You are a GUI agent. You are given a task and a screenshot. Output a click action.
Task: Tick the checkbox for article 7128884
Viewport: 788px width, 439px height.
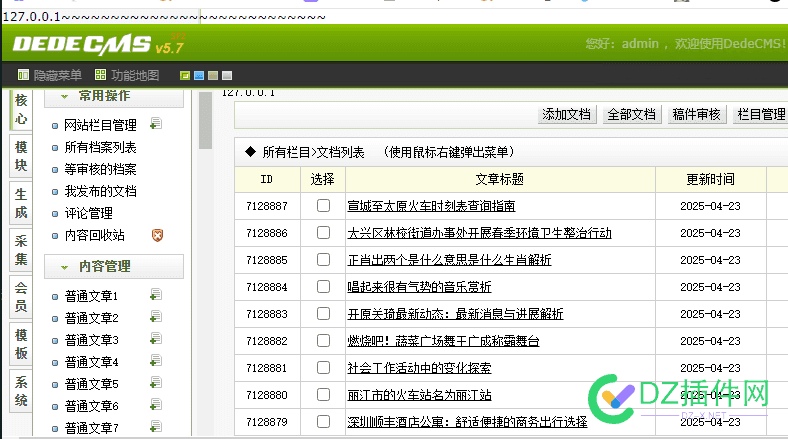pos(323,287)
